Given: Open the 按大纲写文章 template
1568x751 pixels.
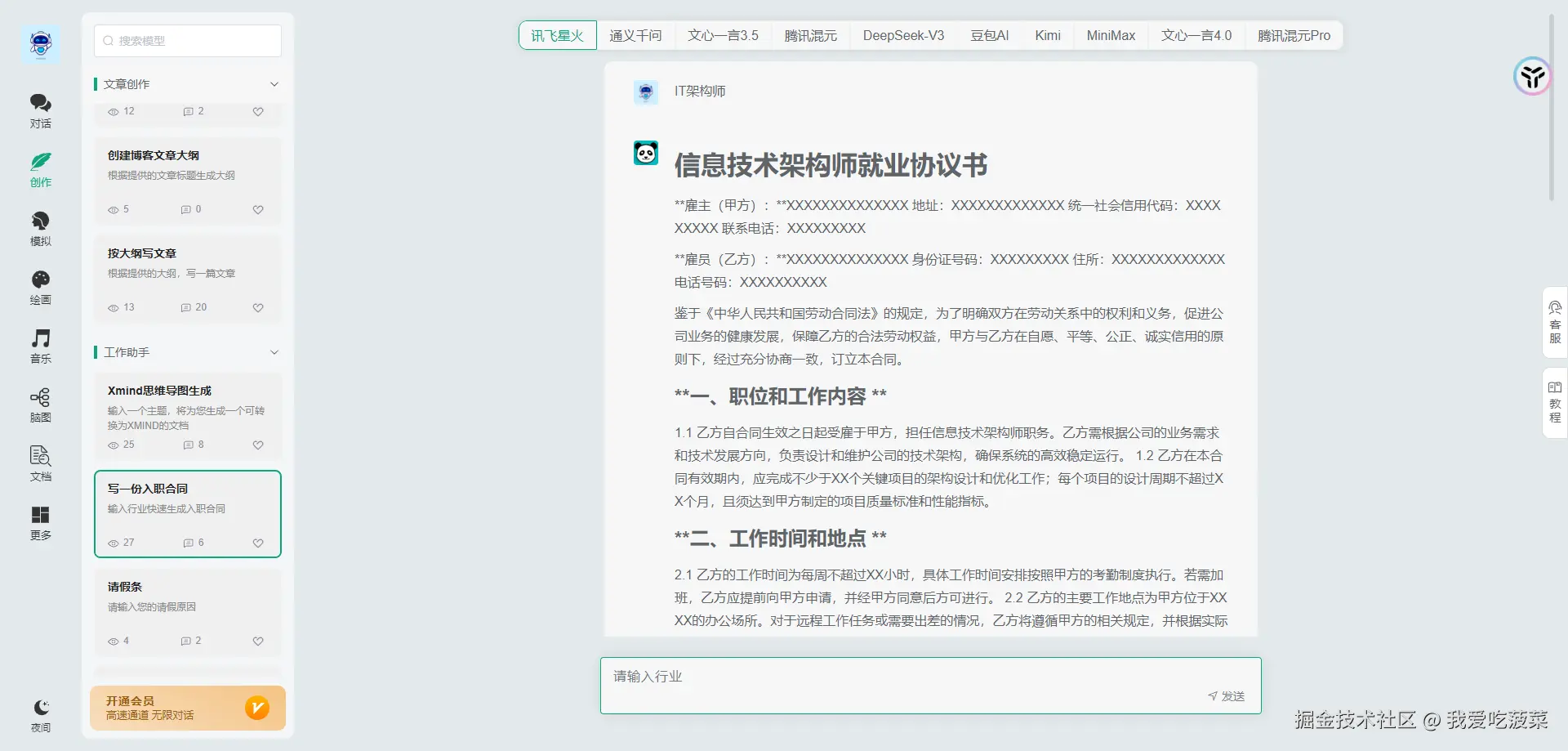Looking at the screenshot, I should pos(188,279).
